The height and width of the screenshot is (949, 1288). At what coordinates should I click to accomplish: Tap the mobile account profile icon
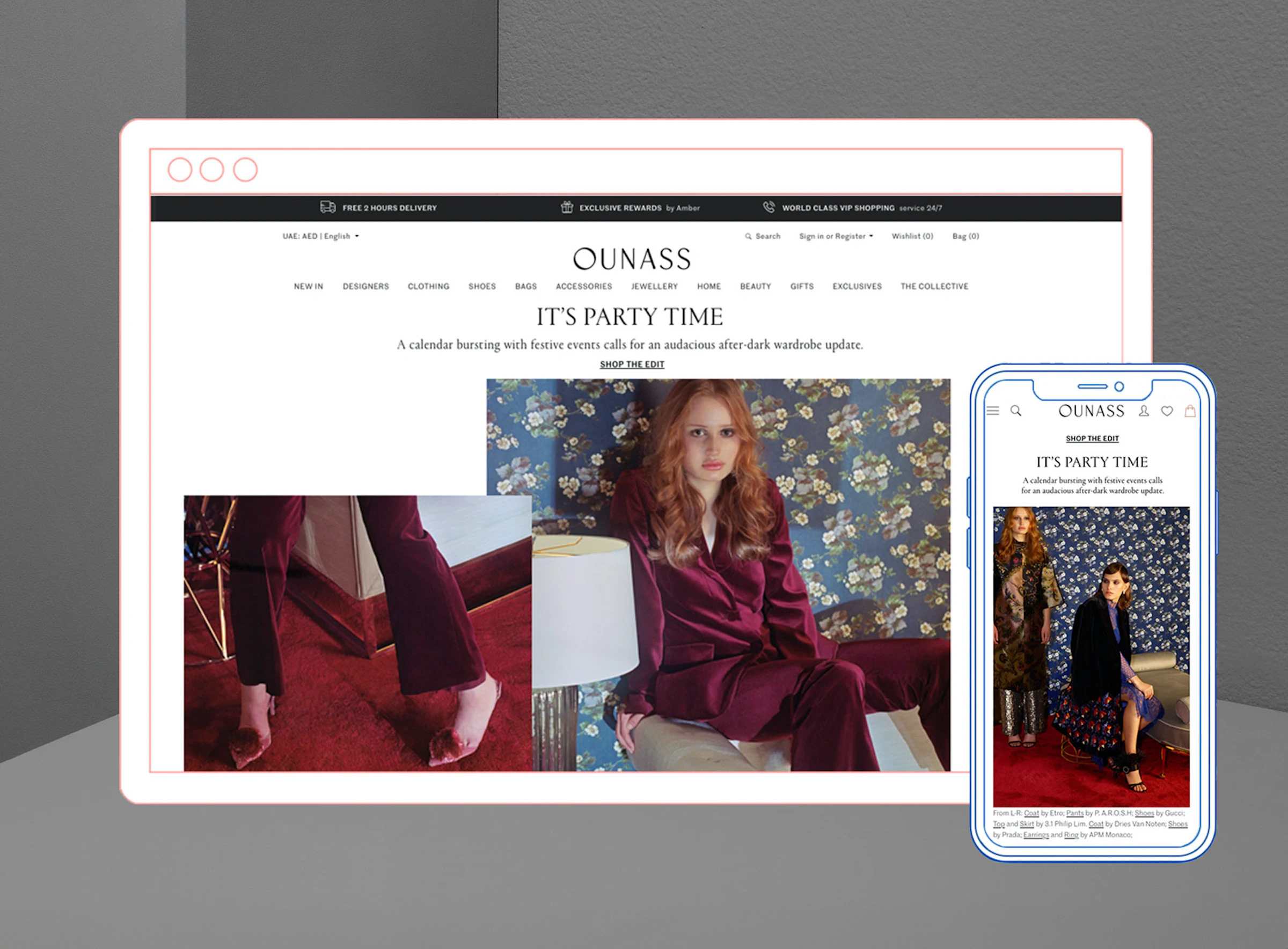pos(1144,411)
